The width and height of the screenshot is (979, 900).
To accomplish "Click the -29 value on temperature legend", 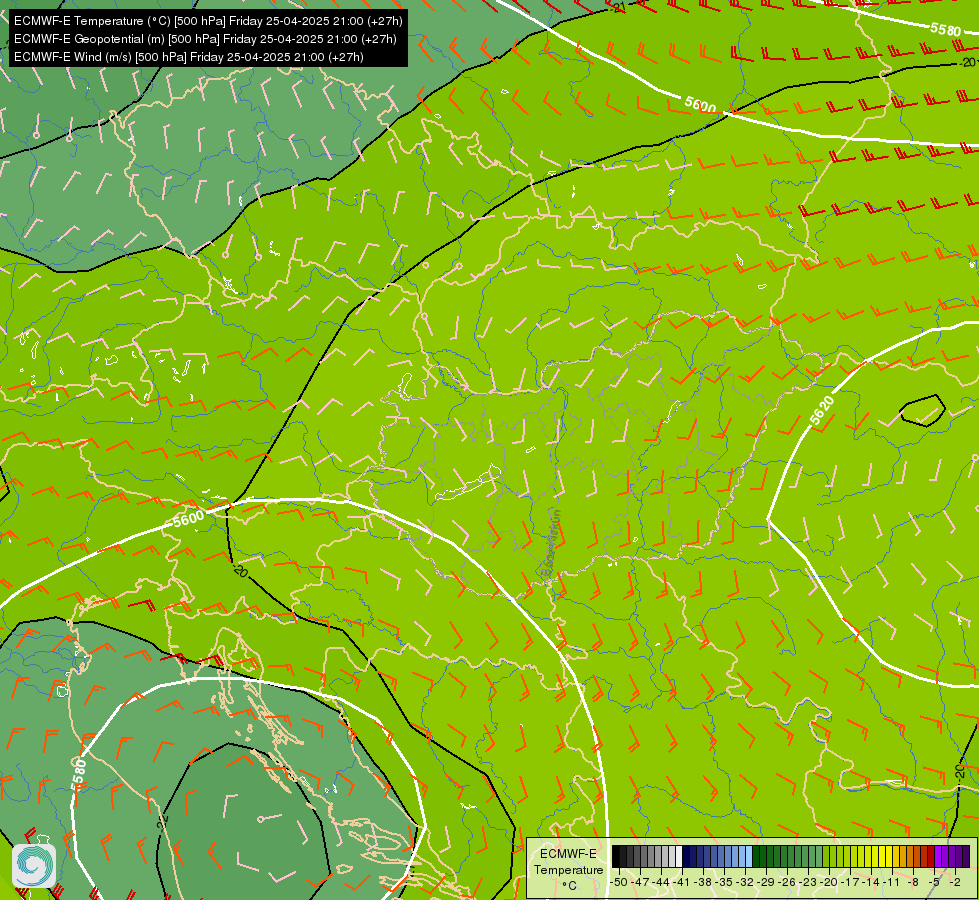I will point(766,882).
